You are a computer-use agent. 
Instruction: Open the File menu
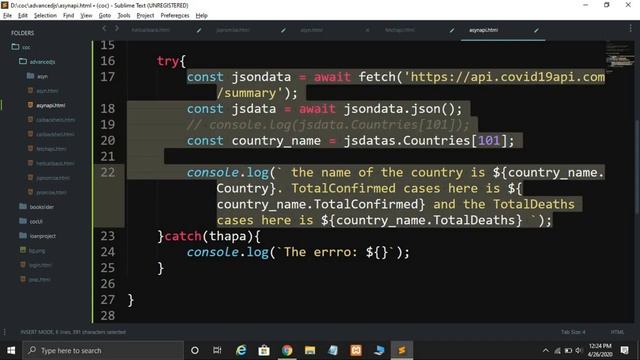point(7,16)
